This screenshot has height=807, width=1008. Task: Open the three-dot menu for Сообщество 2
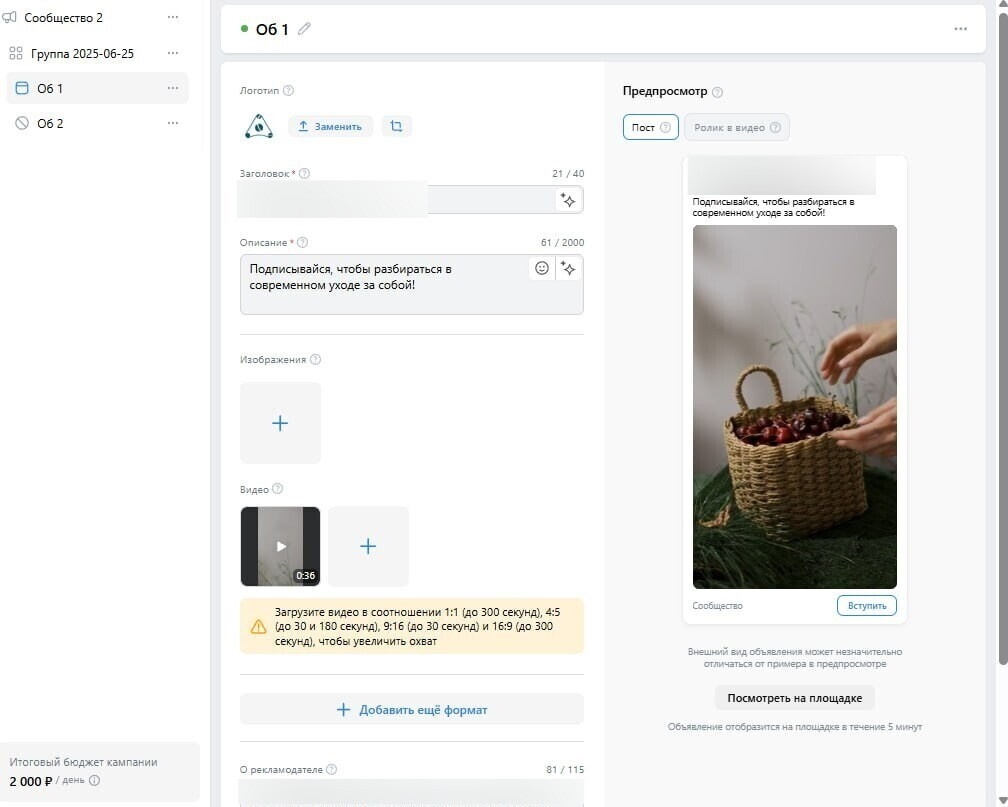173,18
